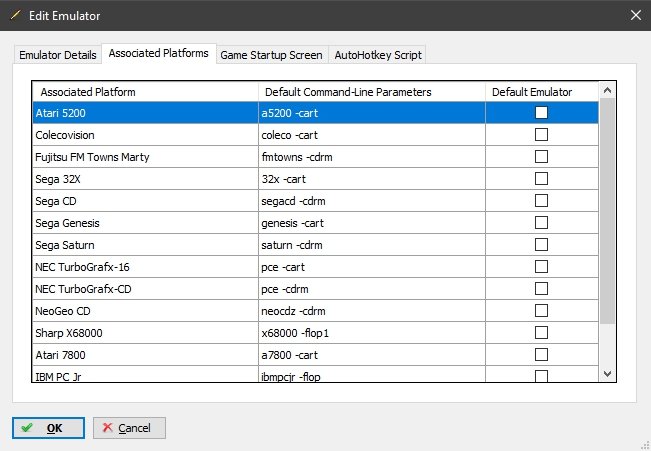
Task: Click the 'x68000 -flop1' parameters cell
Action: [372, 333]
